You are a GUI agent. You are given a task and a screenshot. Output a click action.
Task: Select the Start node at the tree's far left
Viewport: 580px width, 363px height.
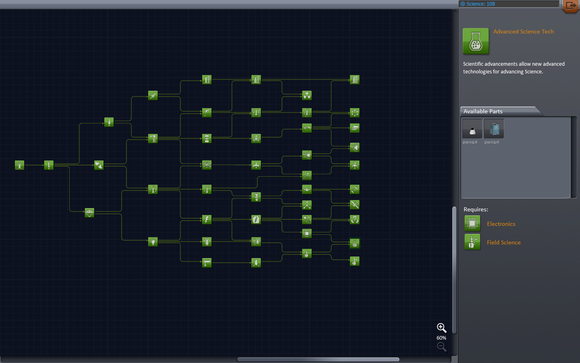(20, 165)
